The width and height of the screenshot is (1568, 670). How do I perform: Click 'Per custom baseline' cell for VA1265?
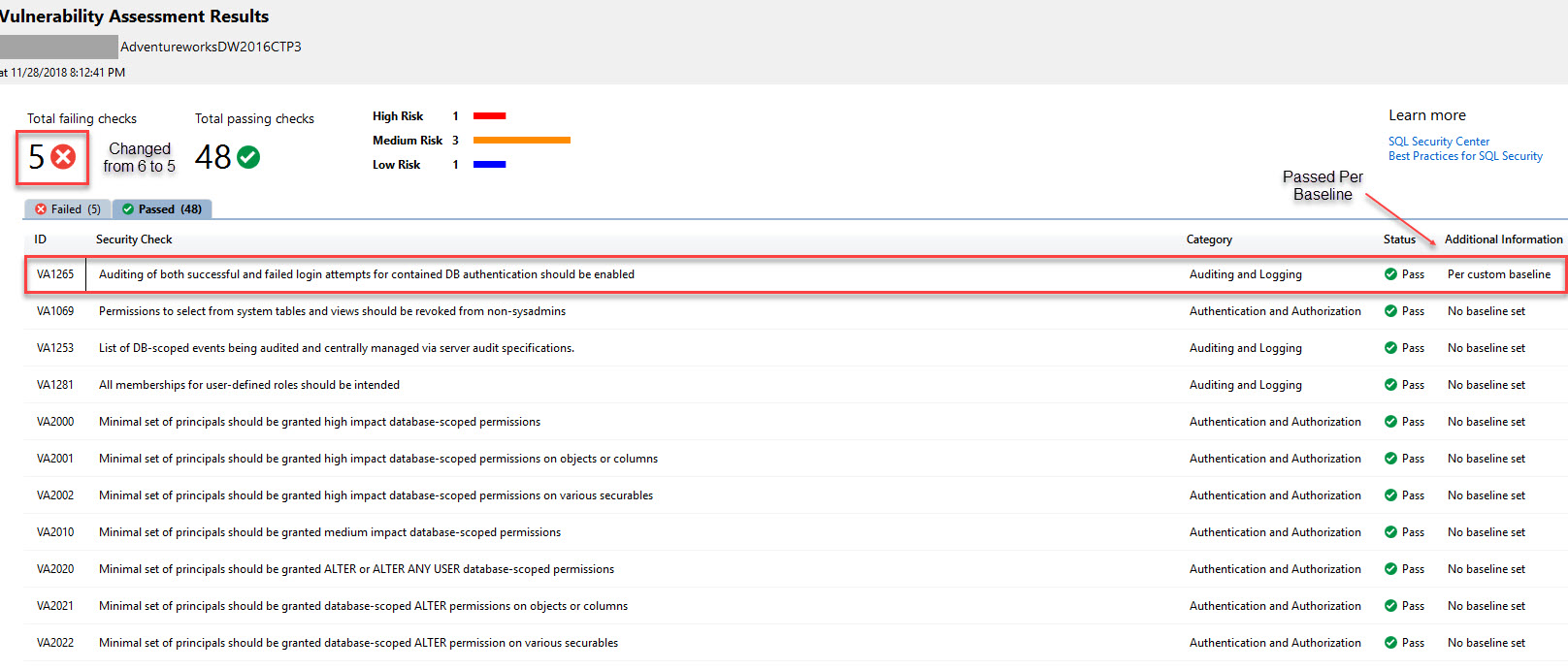(1499, 274)
